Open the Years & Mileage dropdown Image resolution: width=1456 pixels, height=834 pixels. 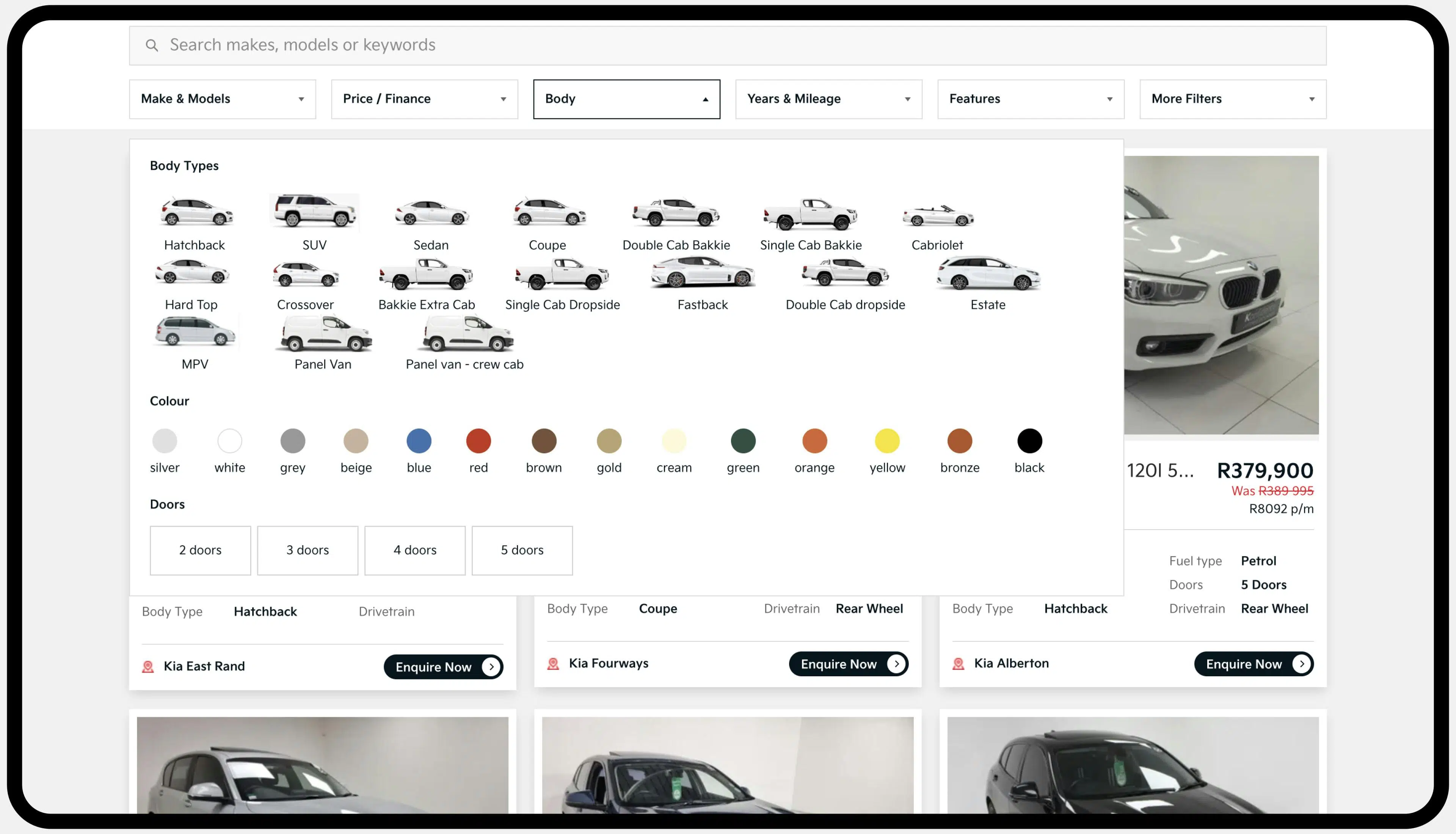click(x=828, y=99)
